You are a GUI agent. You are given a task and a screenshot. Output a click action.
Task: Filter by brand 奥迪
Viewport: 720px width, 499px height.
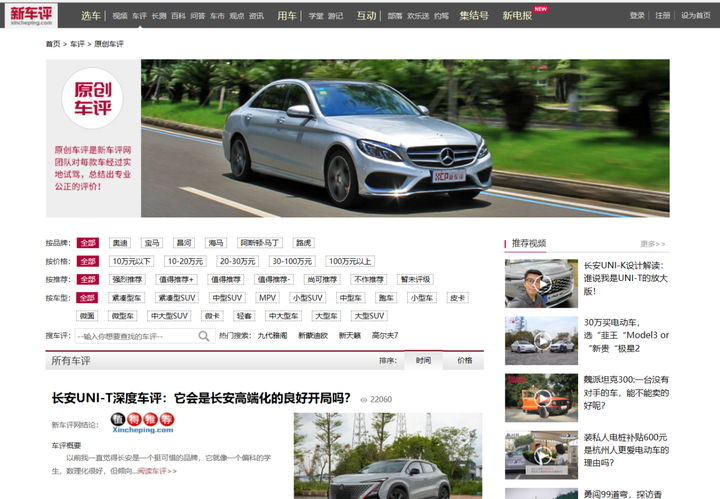(x=120, y=243)
